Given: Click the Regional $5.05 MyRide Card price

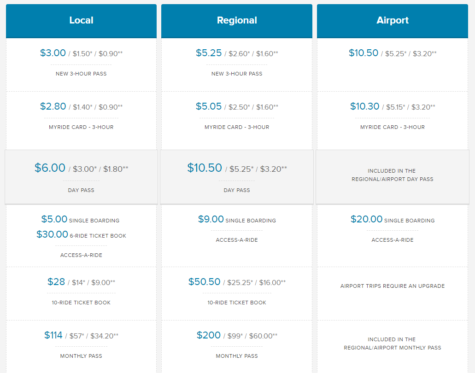Looking at the screenshot, I should coord(209,106).
